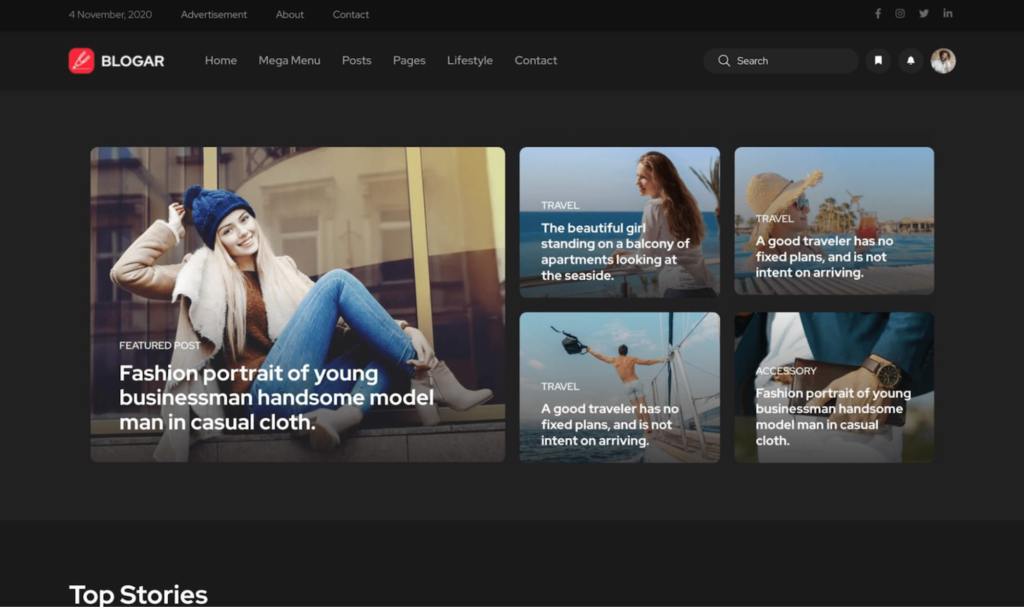Open saved bookmarks via the bookmark icon

point(878,61)
